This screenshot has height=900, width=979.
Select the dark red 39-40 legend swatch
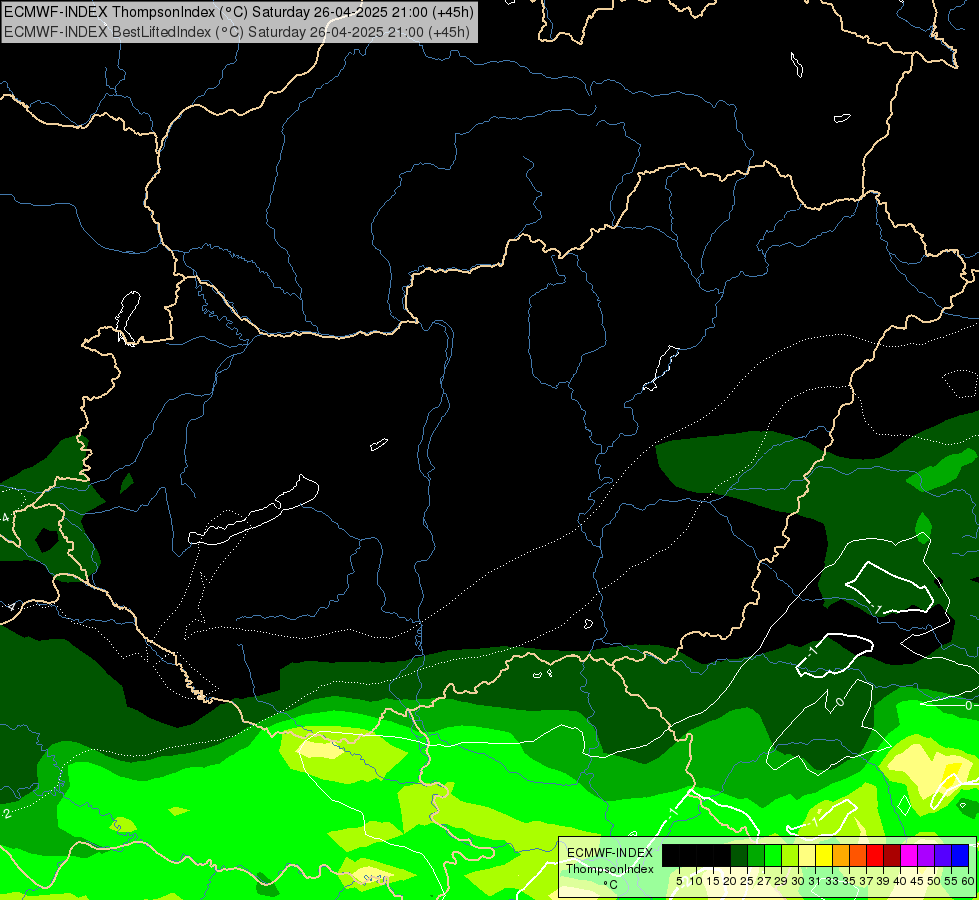[x=892, y=856]
